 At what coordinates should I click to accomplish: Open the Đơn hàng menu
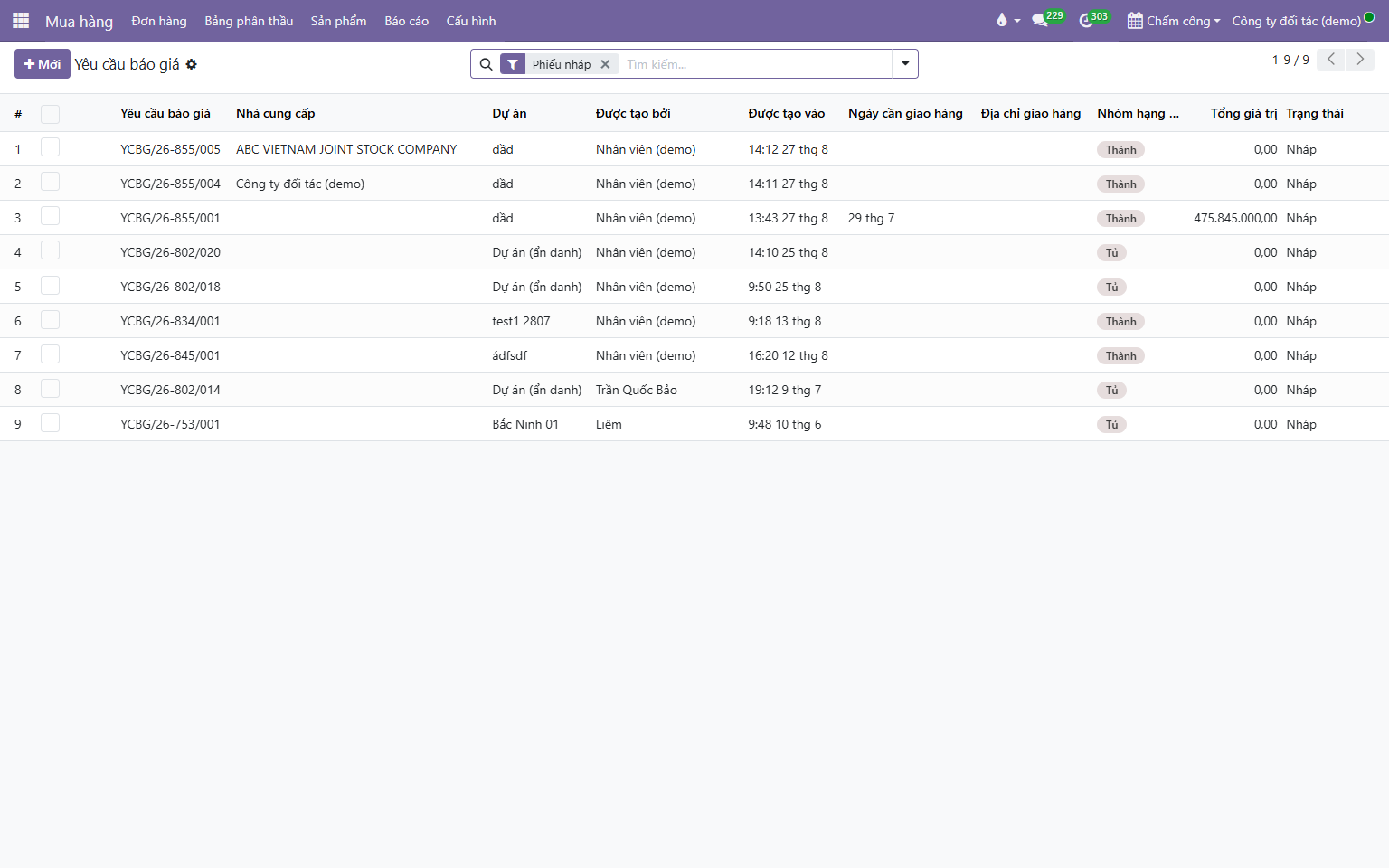click(x=159, y=21)
